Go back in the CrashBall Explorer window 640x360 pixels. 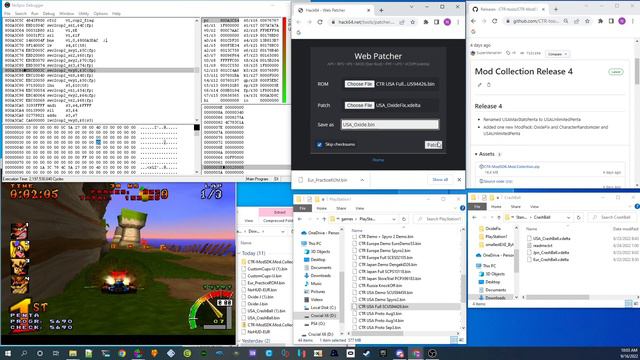click(474, 218)
